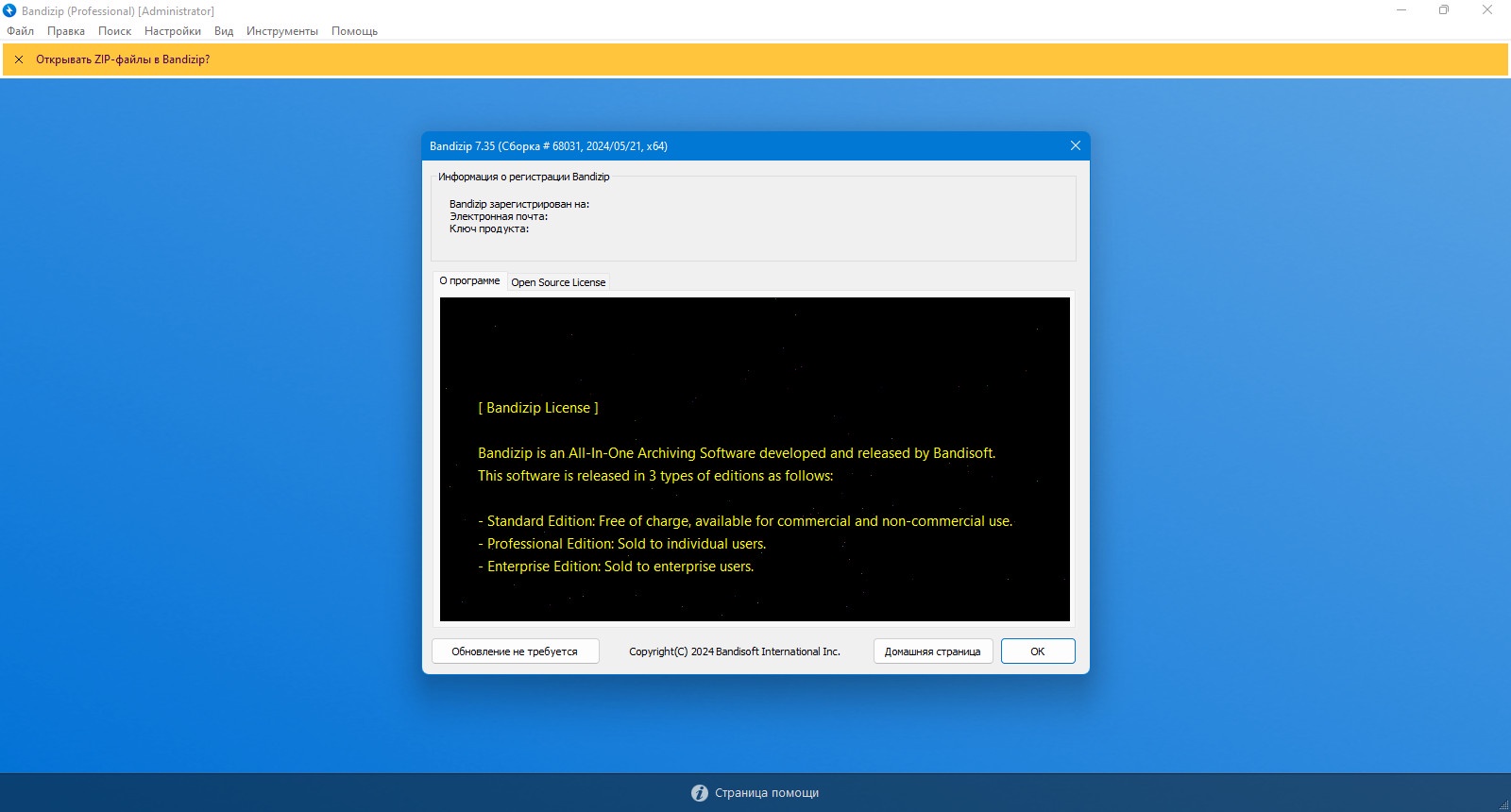
Task: Click the 'Bandizip зарегистрирован на:' label
Action: pyautogui.click(x=519, y=204)
